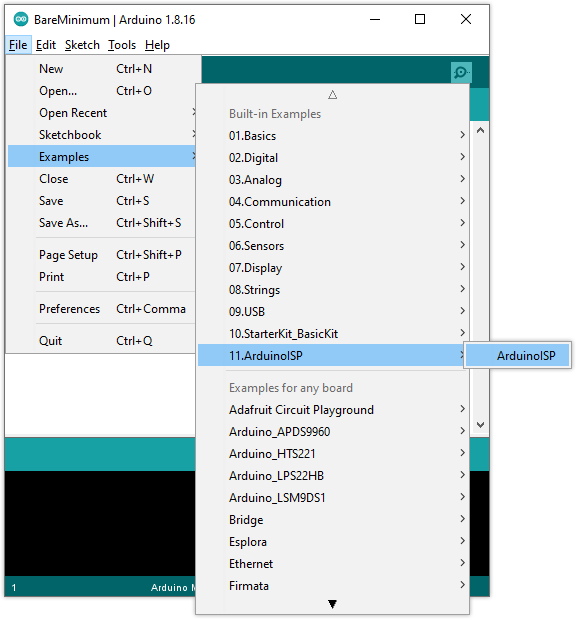Expand the Arduino_APDS9960 examples
The width and height of the screenshot is (576, 619).
(x=332, y=432)
